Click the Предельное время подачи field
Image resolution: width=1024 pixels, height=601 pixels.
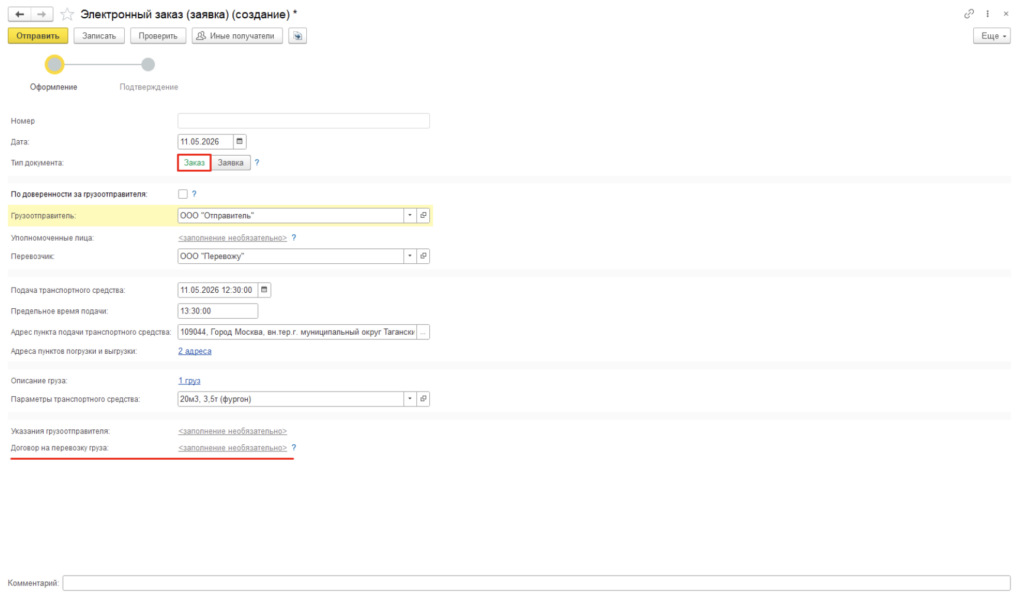click(x=217, y=312)
